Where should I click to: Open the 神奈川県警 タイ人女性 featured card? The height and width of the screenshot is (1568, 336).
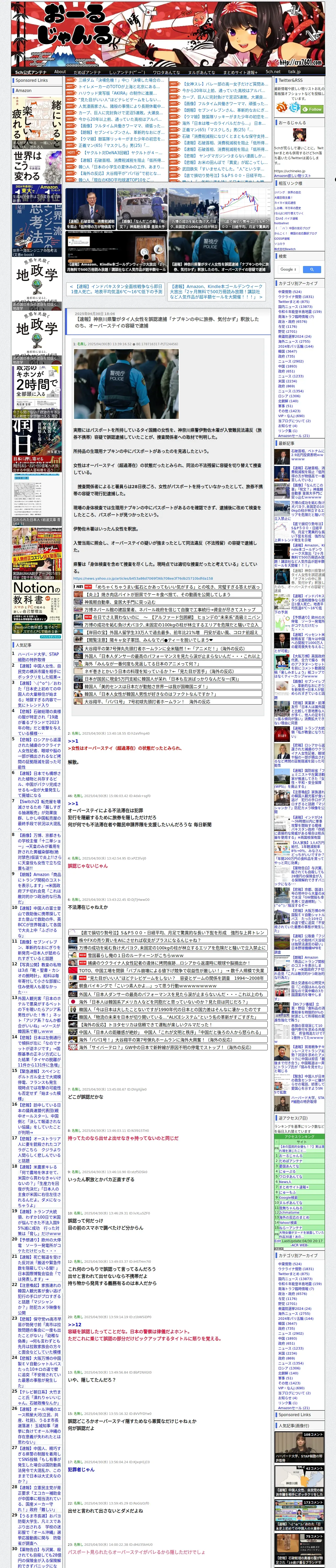point(219,251)
